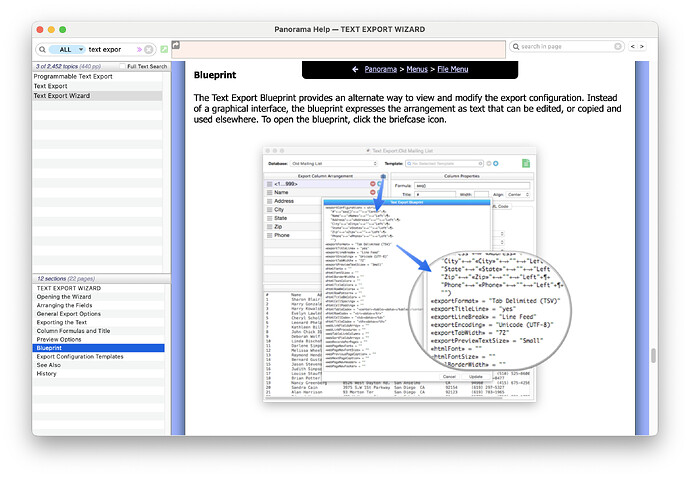Screen dimensions: 689x478
Task: Go to previous match with the < button
Action: pyautogui.click(x=633, y=47)
